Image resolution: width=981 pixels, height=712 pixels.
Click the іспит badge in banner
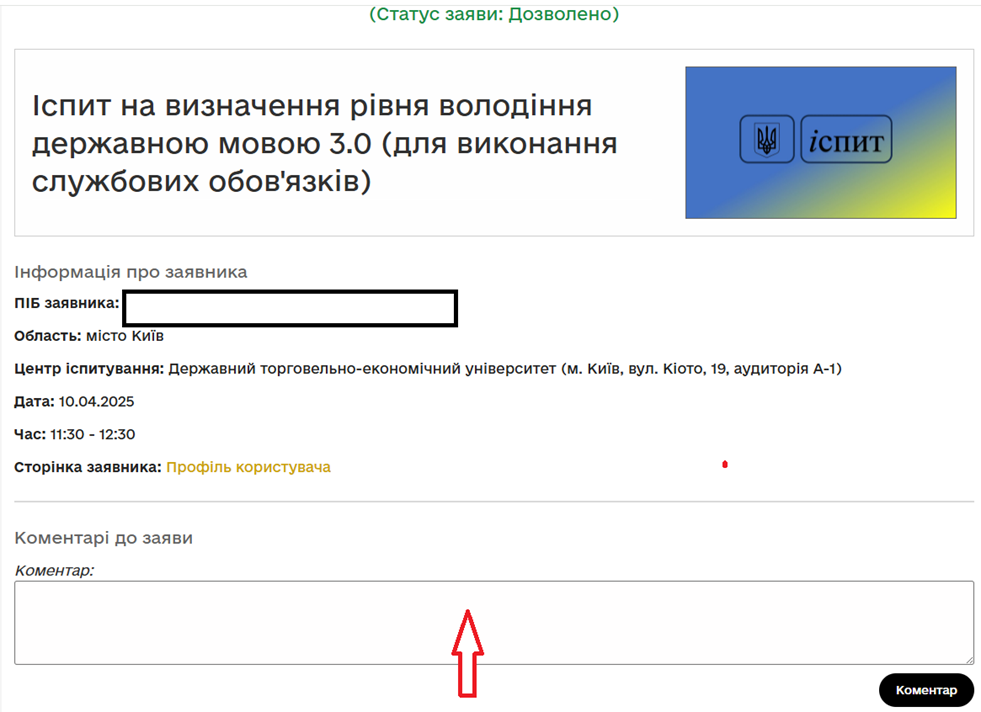[846, 139]
